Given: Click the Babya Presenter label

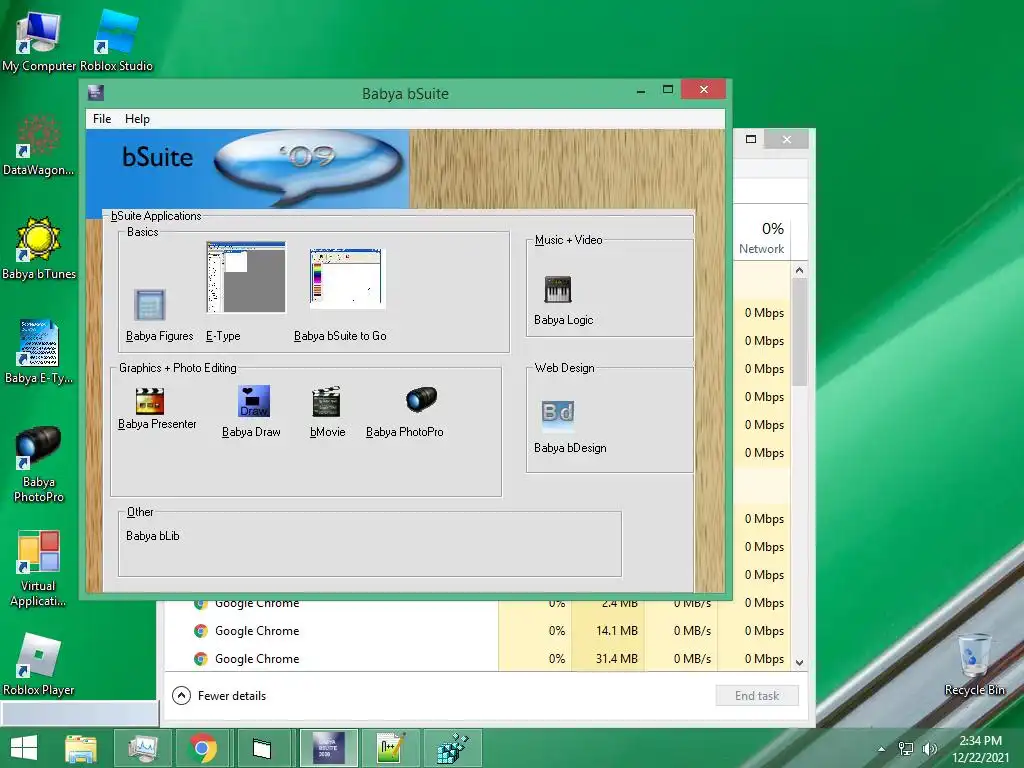Looking at the screenshot, I should click(x=157, y=424).
